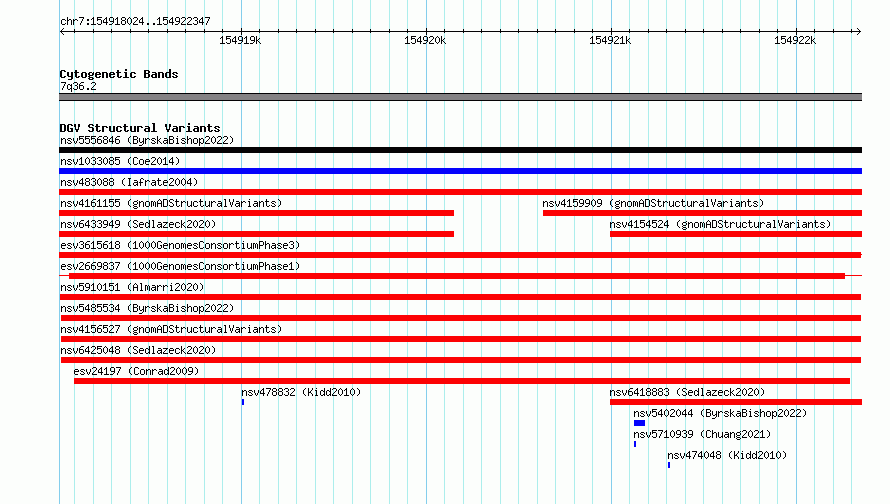
Task: Click the red bar under nsv6418883
Action: [x=736, y=402]
